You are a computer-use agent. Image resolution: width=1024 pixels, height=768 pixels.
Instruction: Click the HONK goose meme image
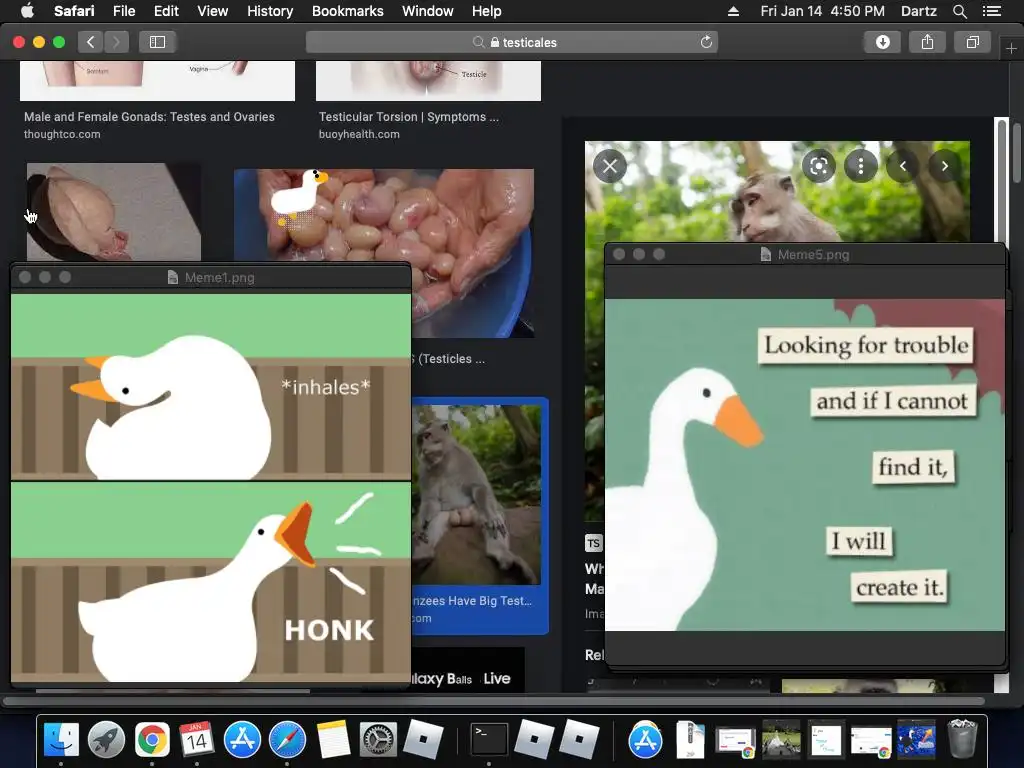(211, 488)
